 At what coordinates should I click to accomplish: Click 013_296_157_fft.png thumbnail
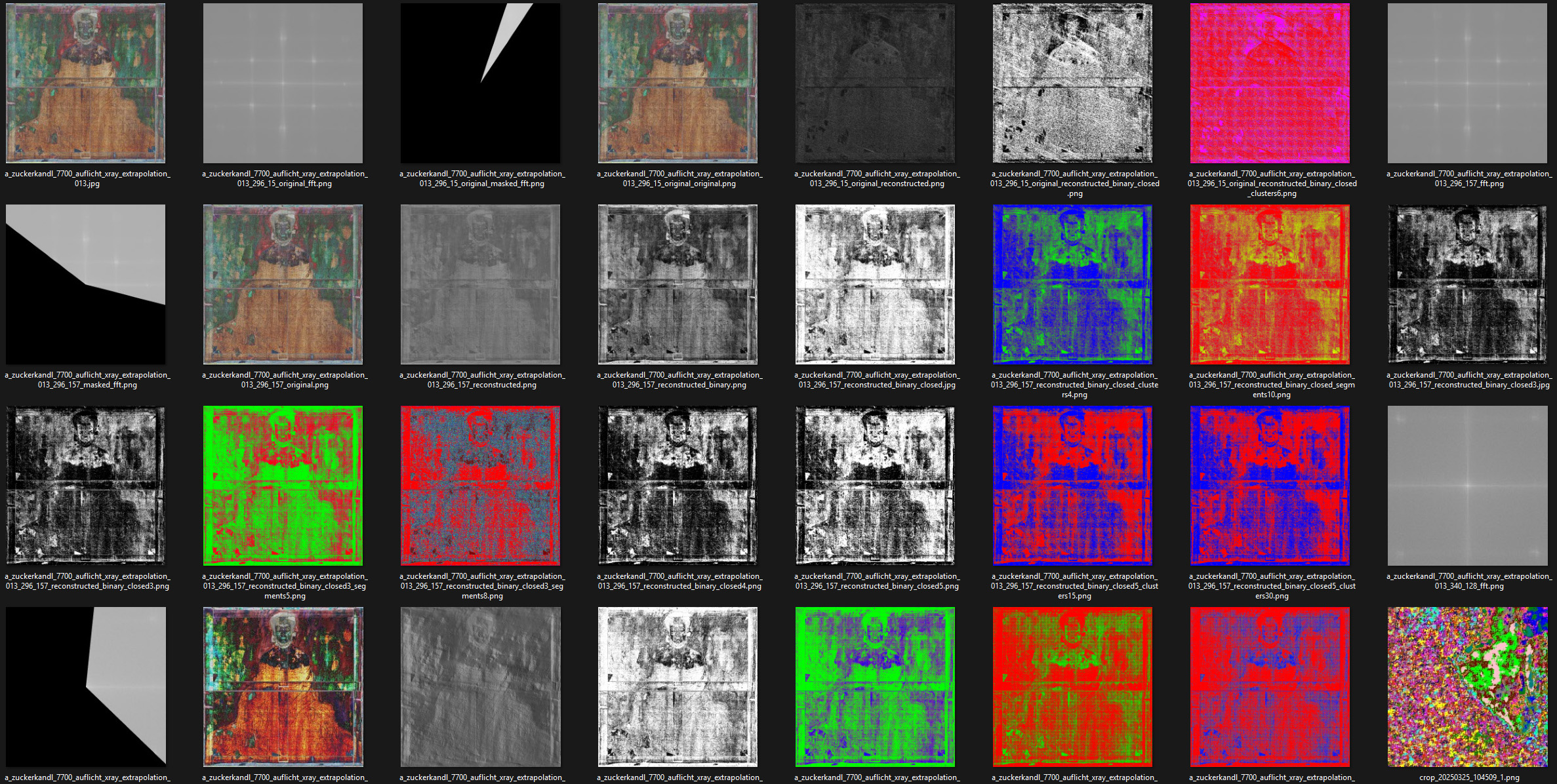click(1467, 83)
